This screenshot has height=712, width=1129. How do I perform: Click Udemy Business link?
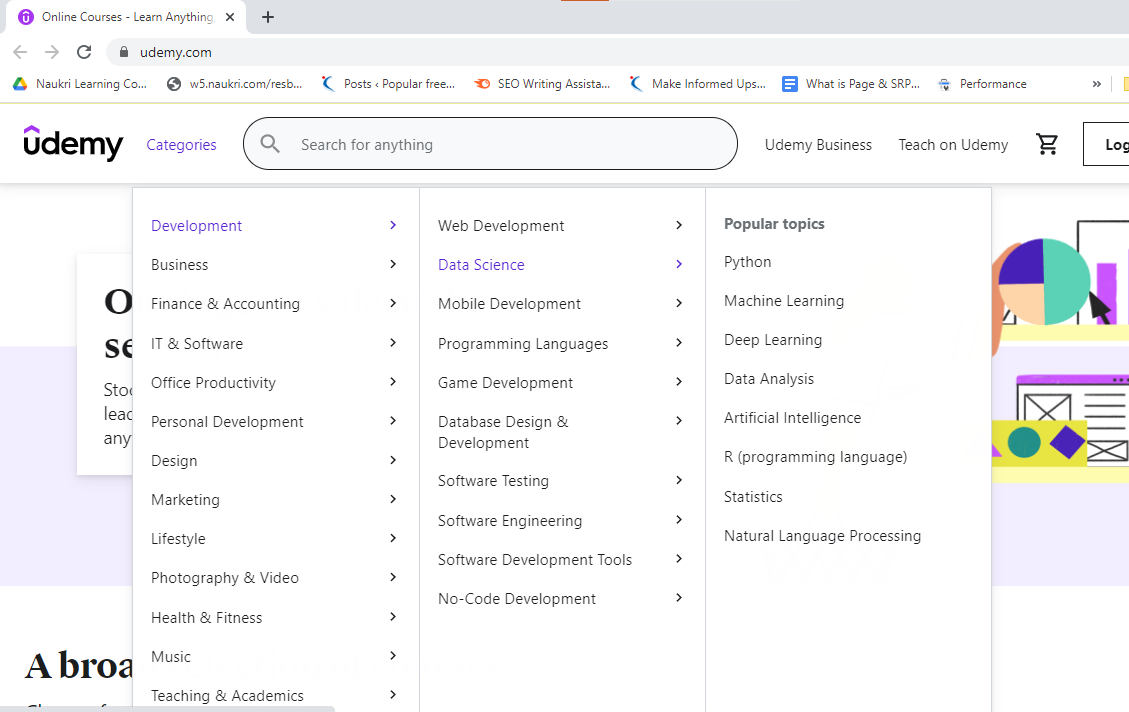tap(818, 145)
